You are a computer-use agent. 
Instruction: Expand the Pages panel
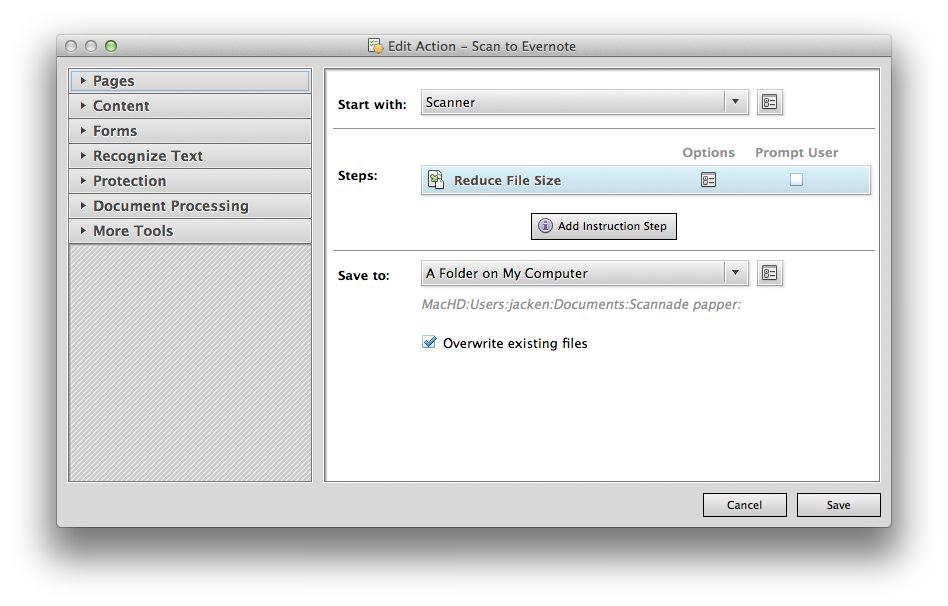coord(190,81)
